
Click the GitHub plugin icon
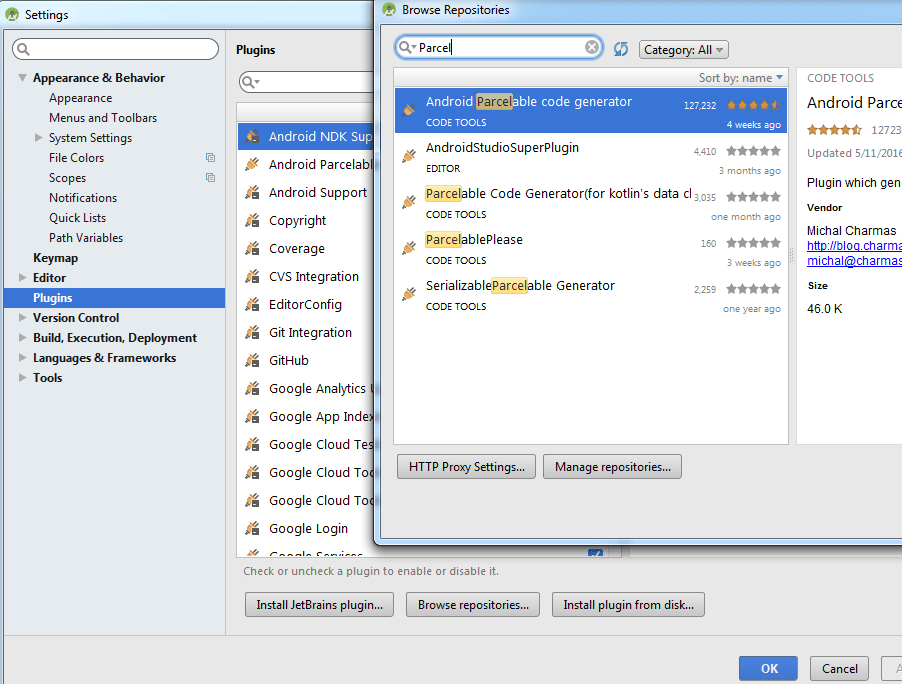pos(252,361)
